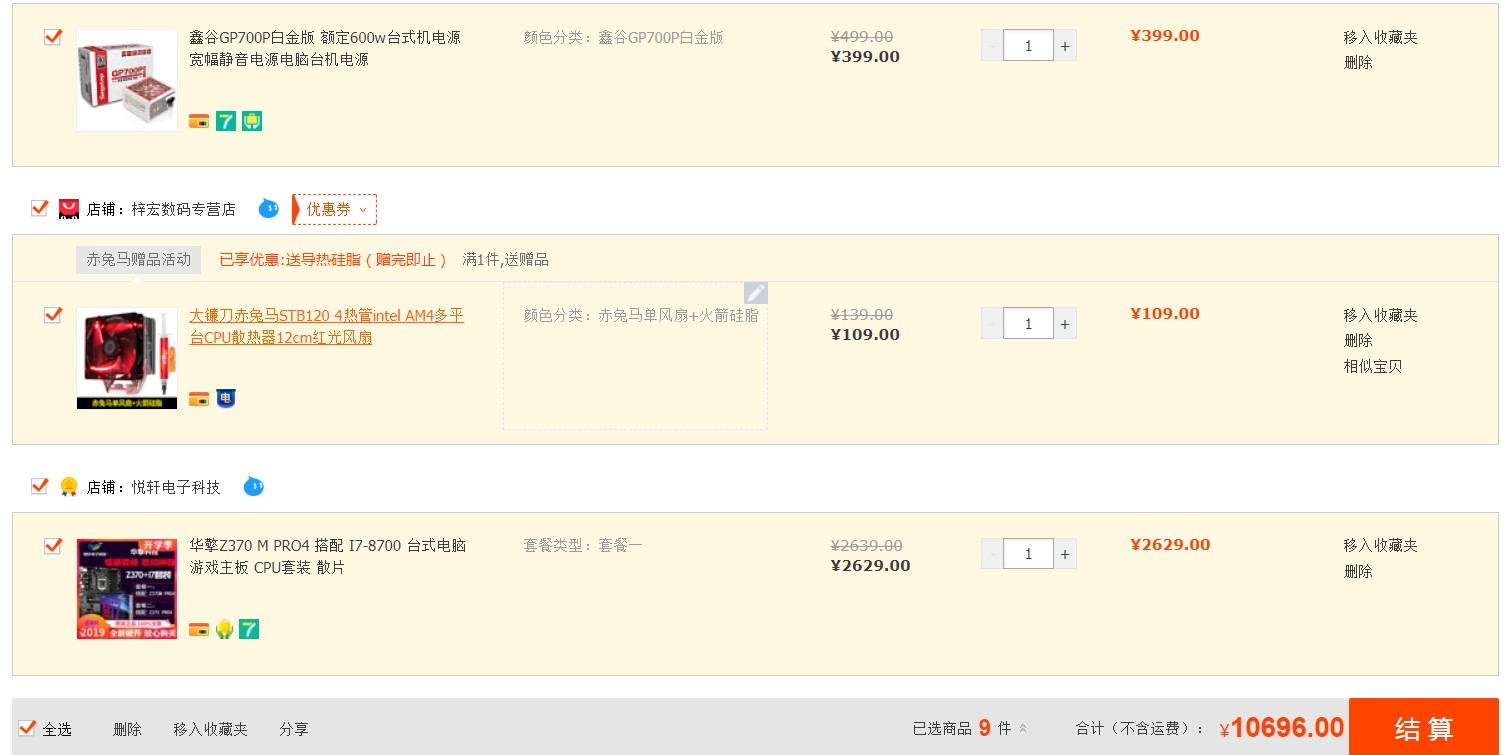Click yellow consumer protection icon under 华擎Z370 item
The width and height of the screenshot is (1510, 755).
point(224,629)
